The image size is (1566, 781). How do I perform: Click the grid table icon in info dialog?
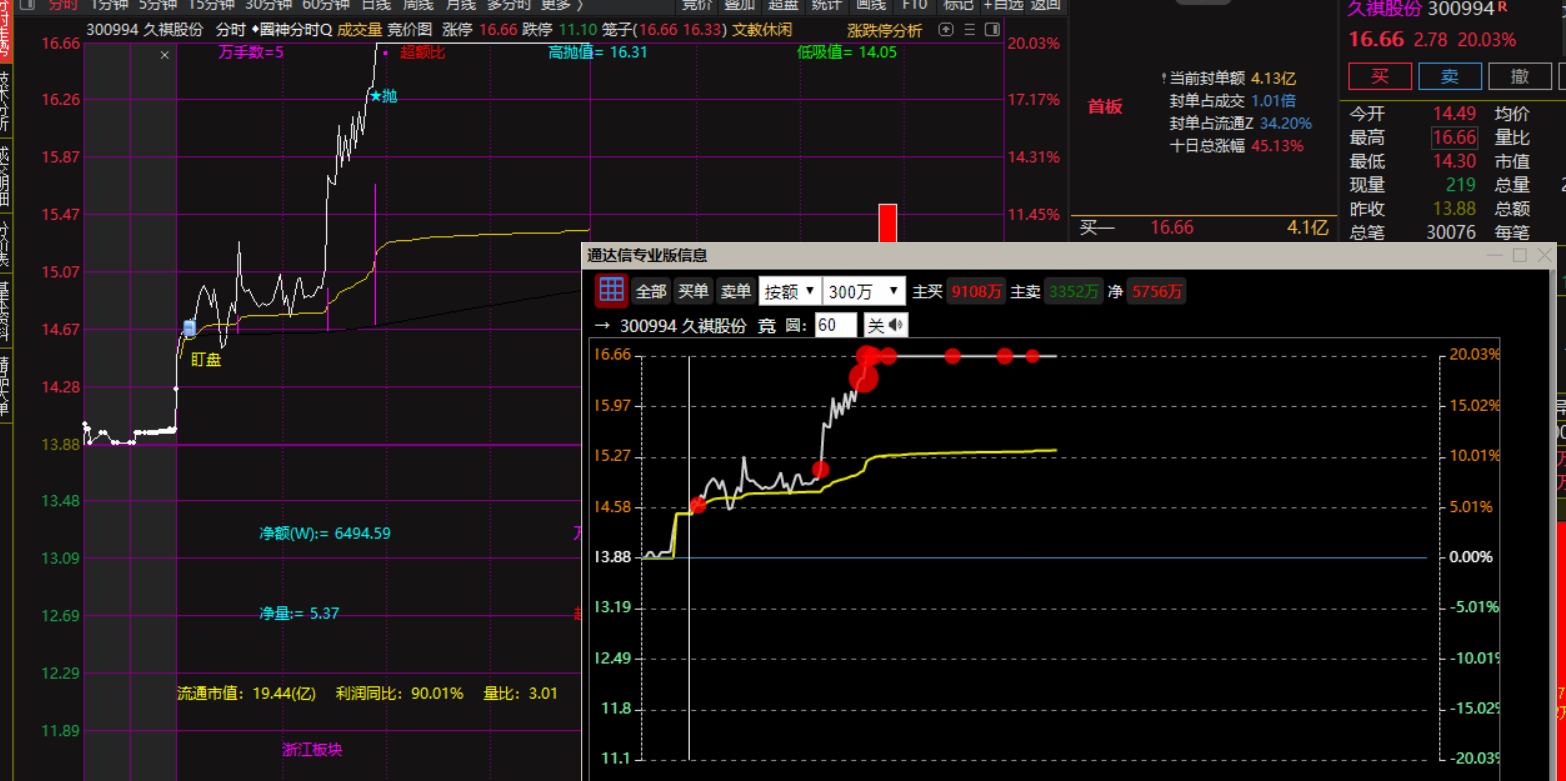(611, 291)
